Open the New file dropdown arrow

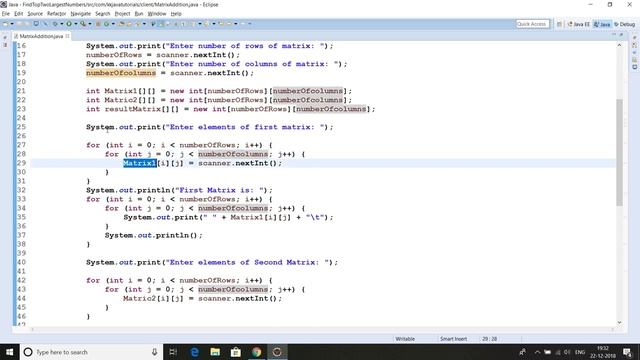12,24
